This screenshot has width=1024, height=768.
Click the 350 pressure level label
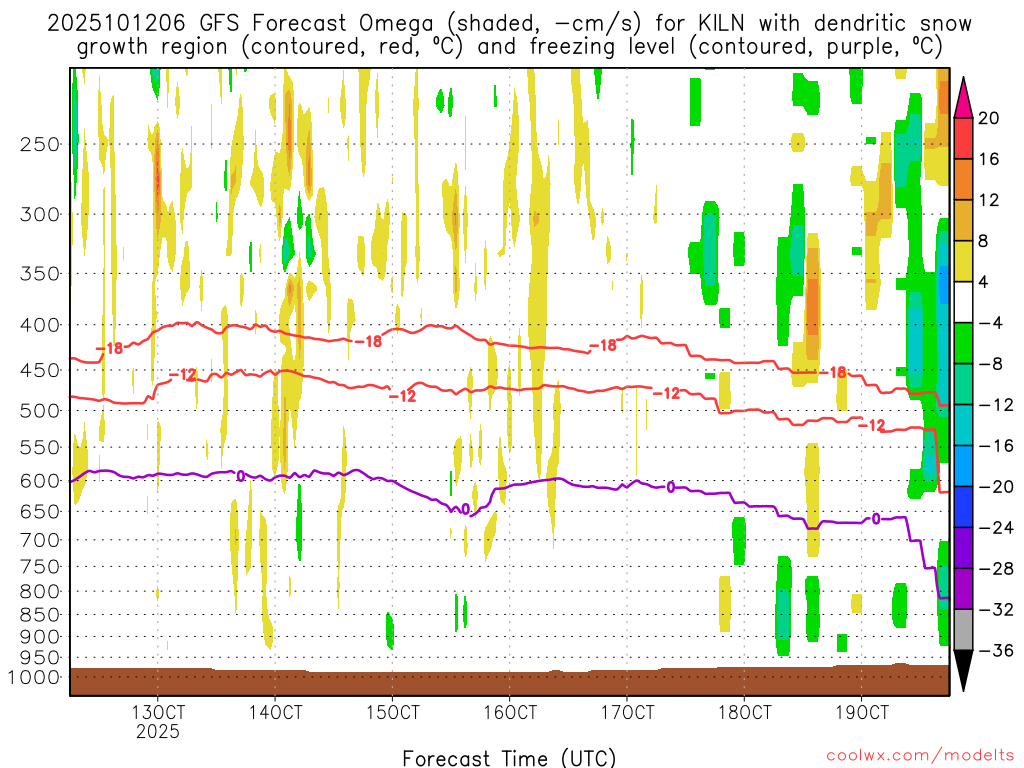click(x=40, y=273)
